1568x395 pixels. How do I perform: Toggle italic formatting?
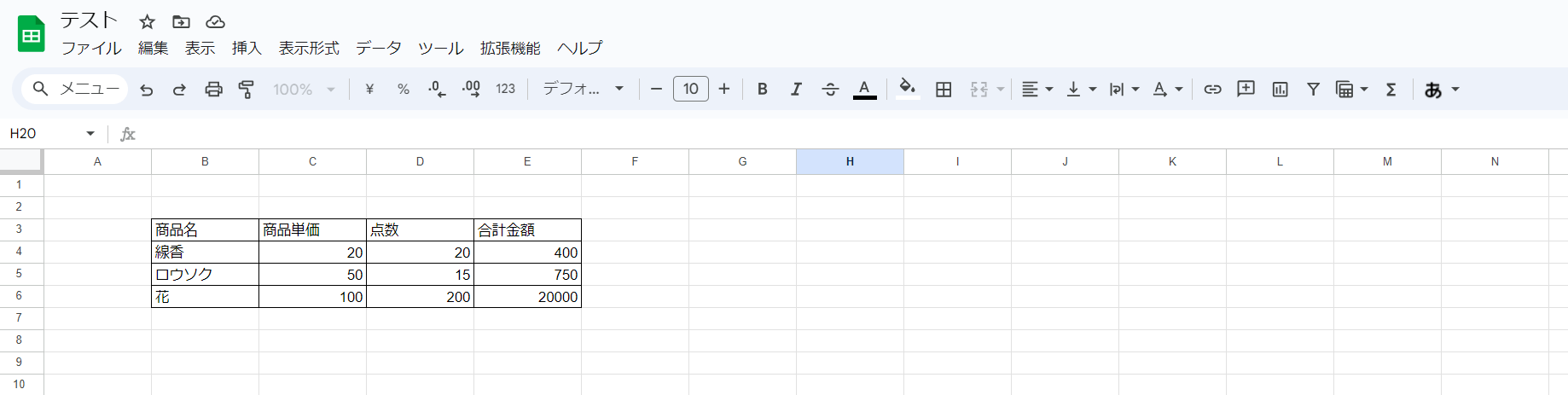pyautogui.click(x=796, y=90)
